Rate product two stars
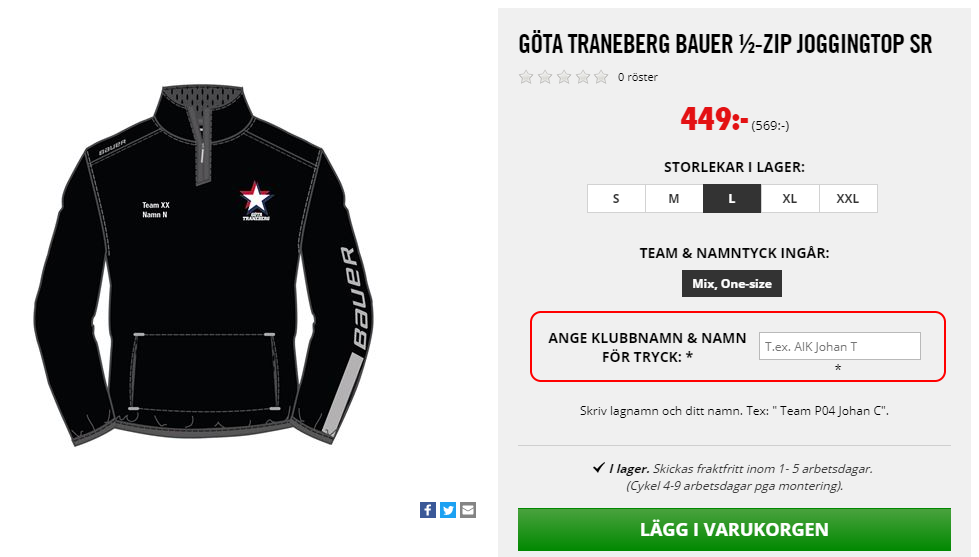This screenshot has width=979, height=557. (x=545, y=77)
